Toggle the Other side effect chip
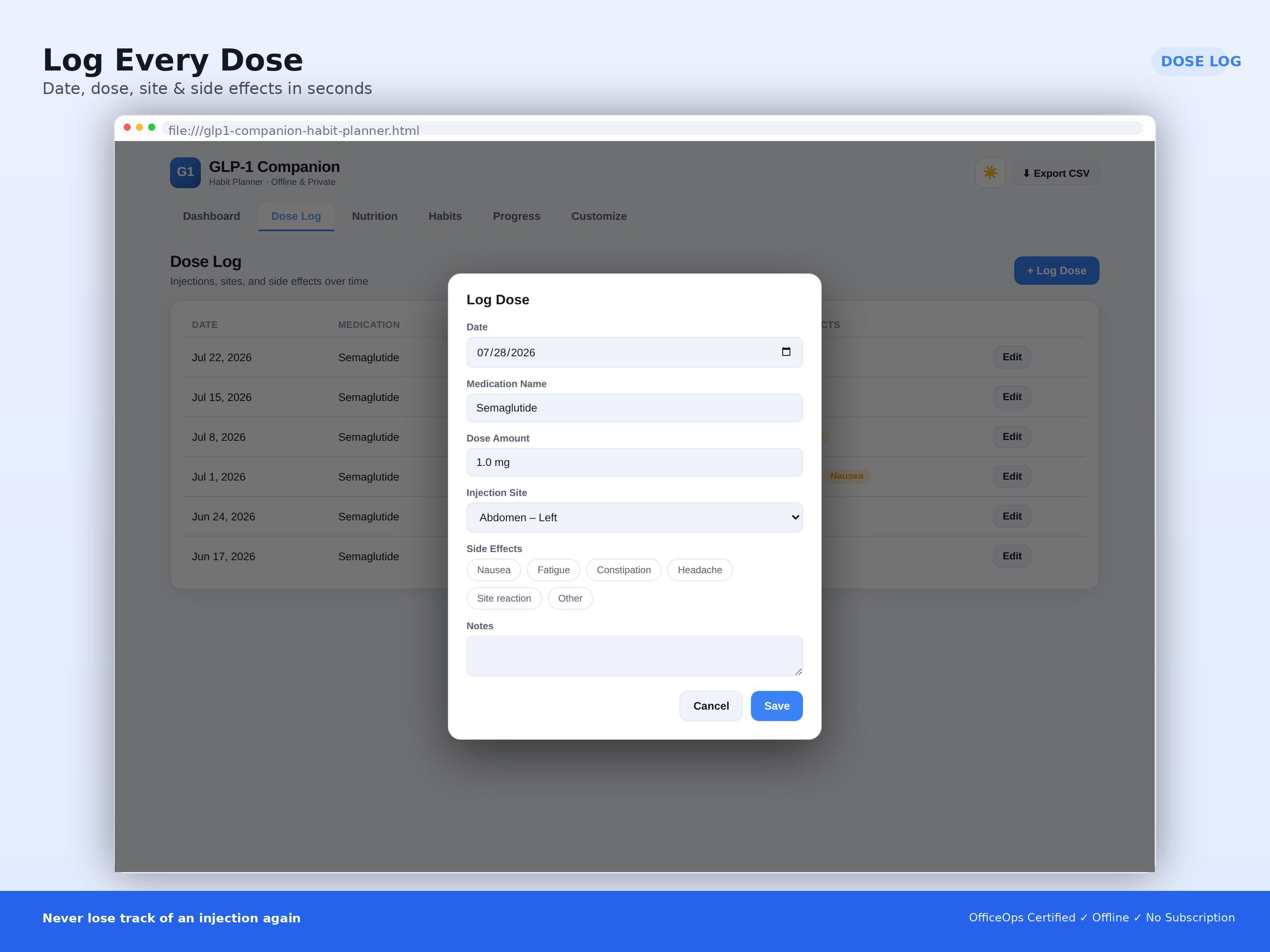The width and height of the screenshot is (1270, 952). tap(570, 598)
